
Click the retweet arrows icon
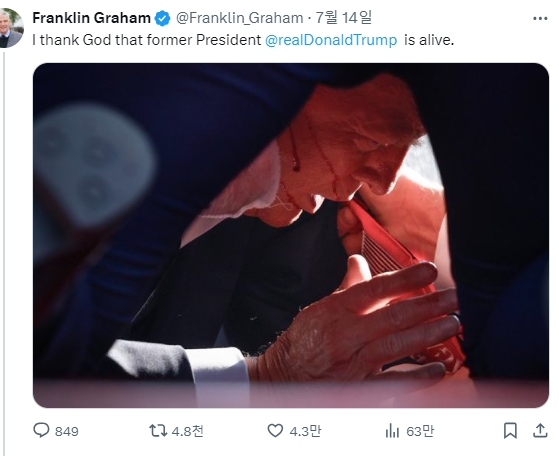coord(158,431)
